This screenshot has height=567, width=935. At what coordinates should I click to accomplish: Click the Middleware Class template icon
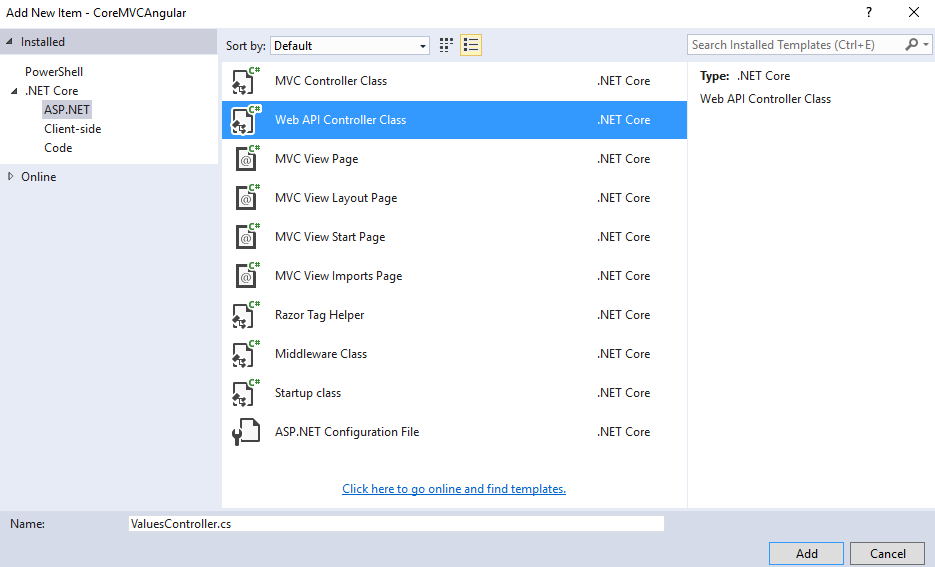tap(246, 354)
